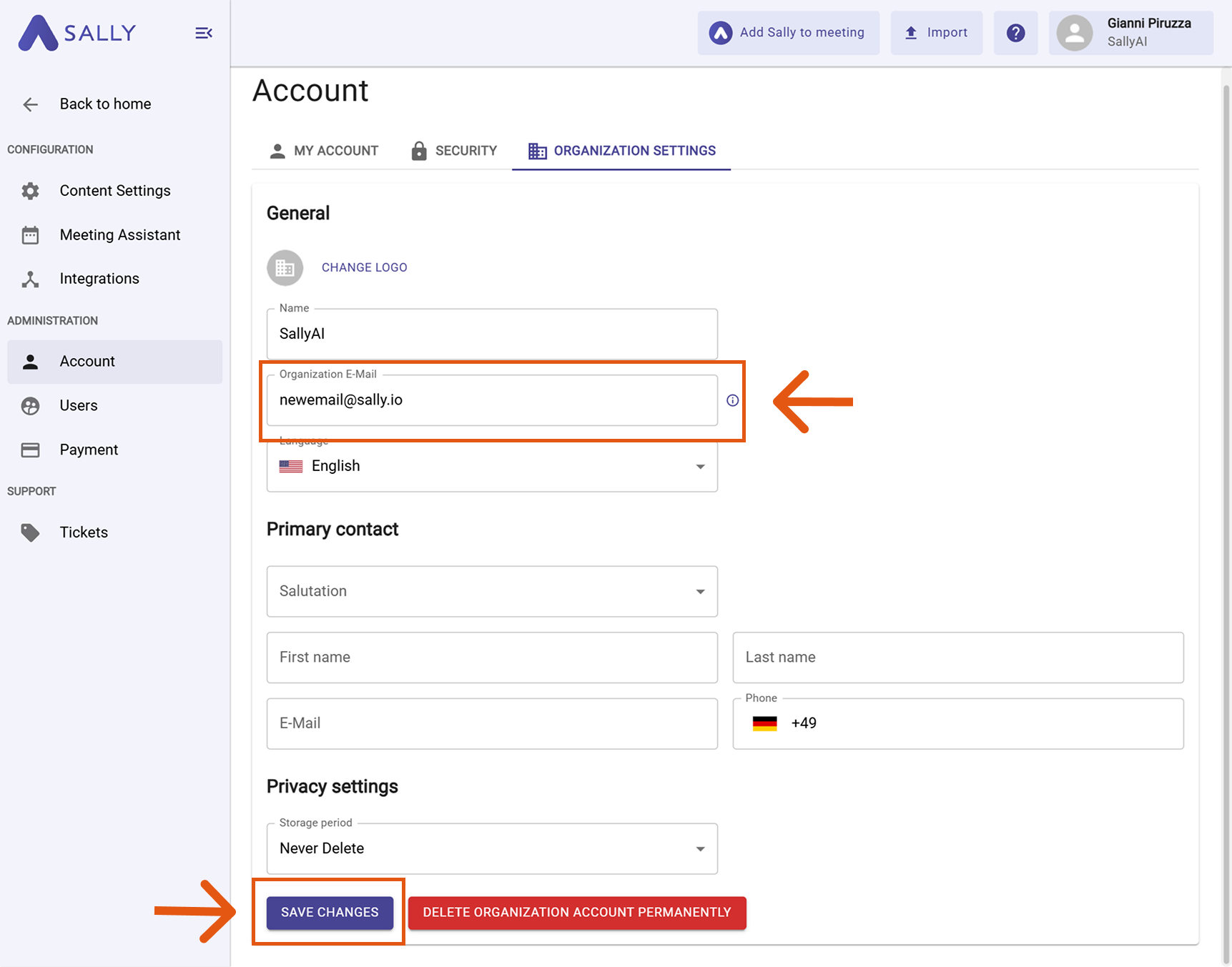Click the back arrow icon
1232x967 pixels.
tap(30, 104)
